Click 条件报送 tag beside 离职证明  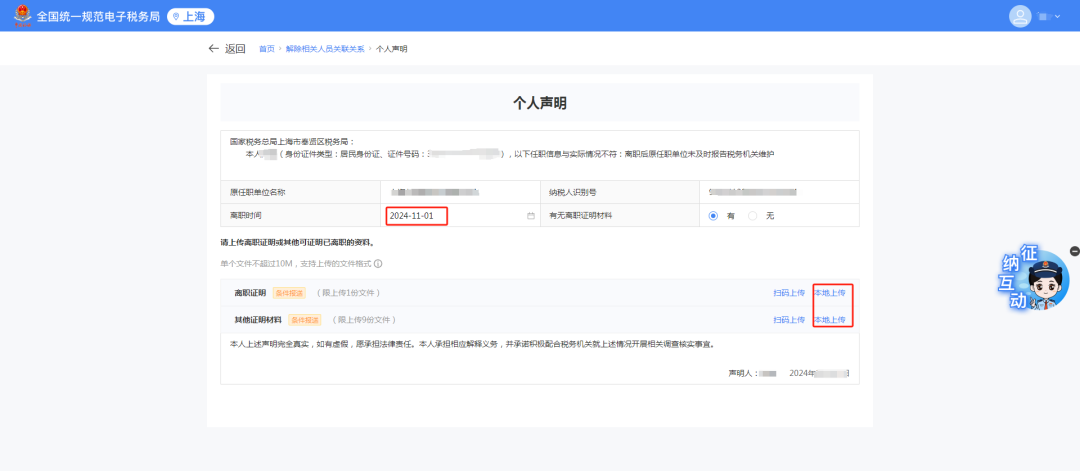(288, 293)
